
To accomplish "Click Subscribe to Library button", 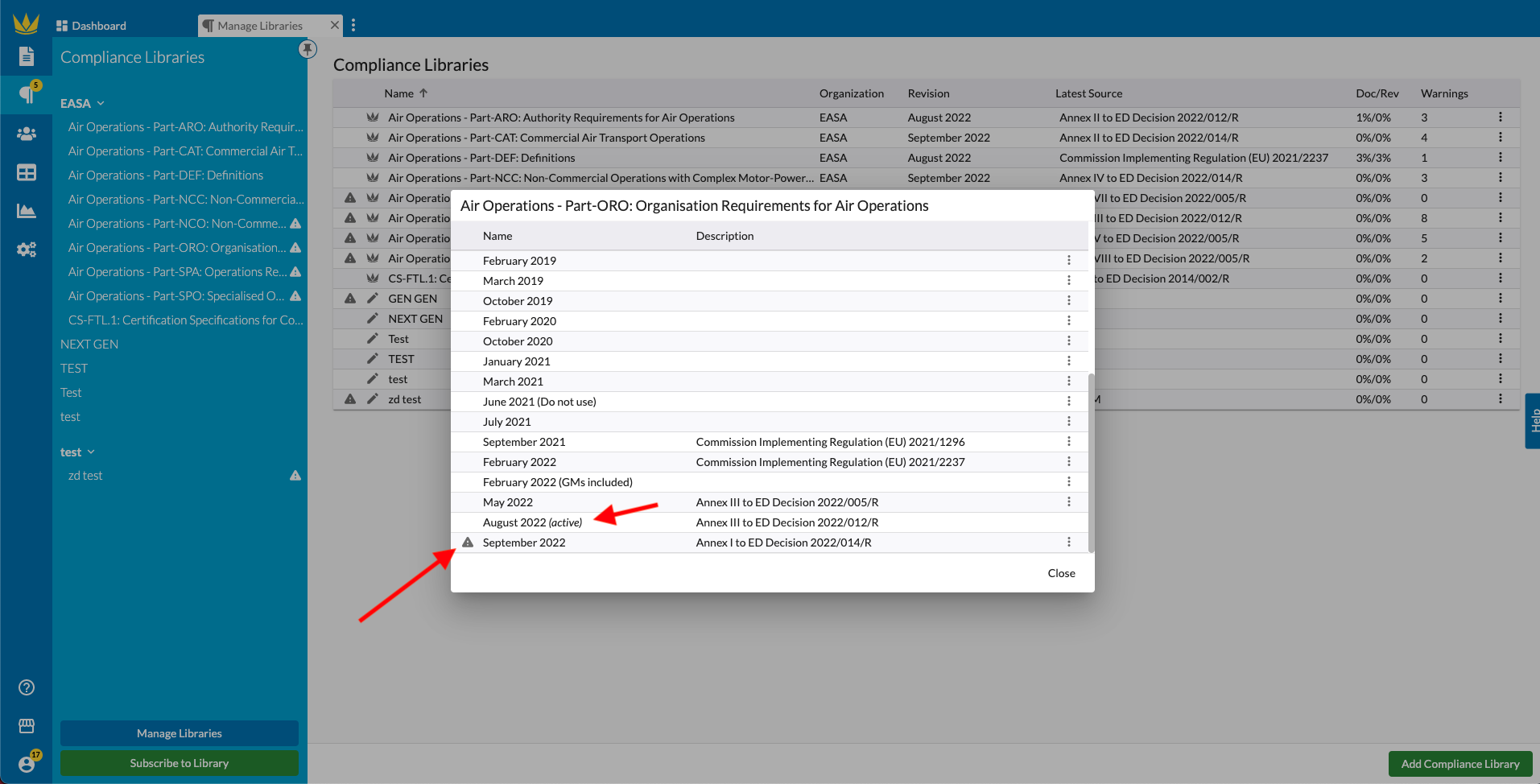I will (x=180, y=763).
